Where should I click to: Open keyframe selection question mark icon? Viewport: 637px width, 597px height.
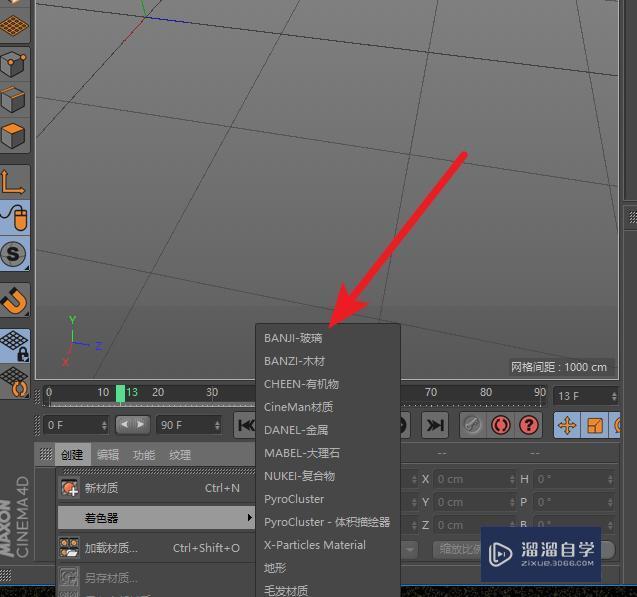pos(529,425)
